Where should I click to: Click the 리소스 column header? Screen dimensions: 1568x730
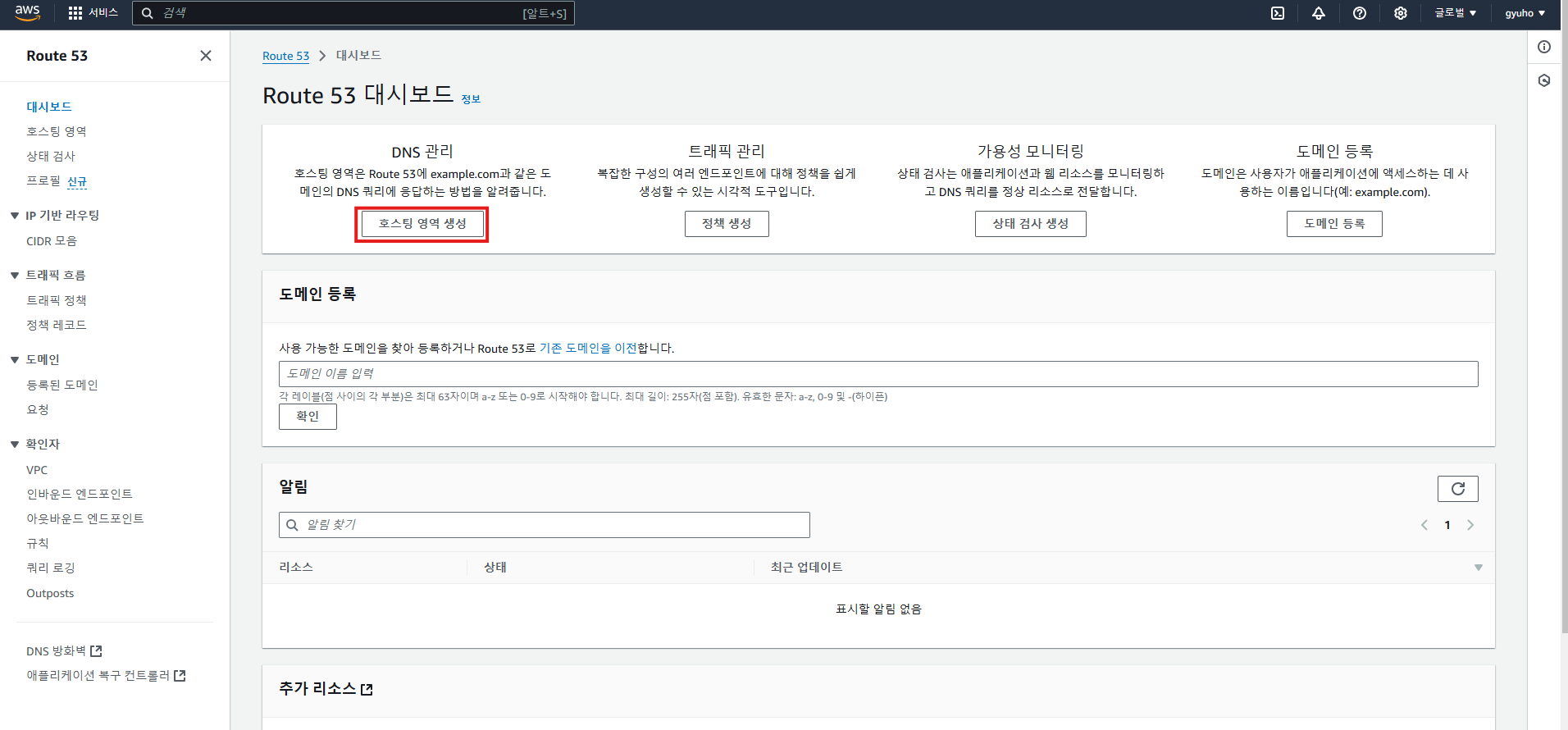(296, 568)
